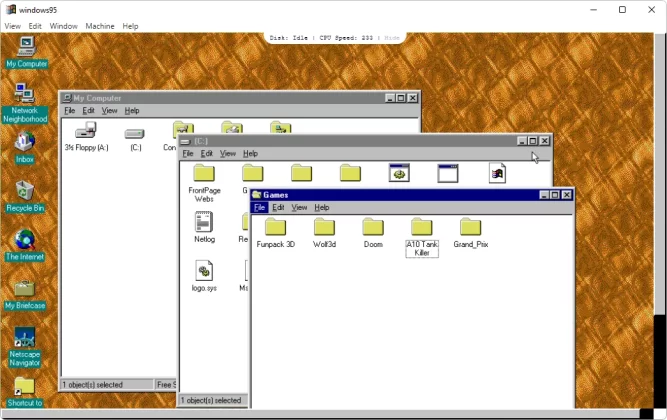Click '1 object(s) selected' in My Computer status bar
Viewport: 667px width, 420px height.
92,385
